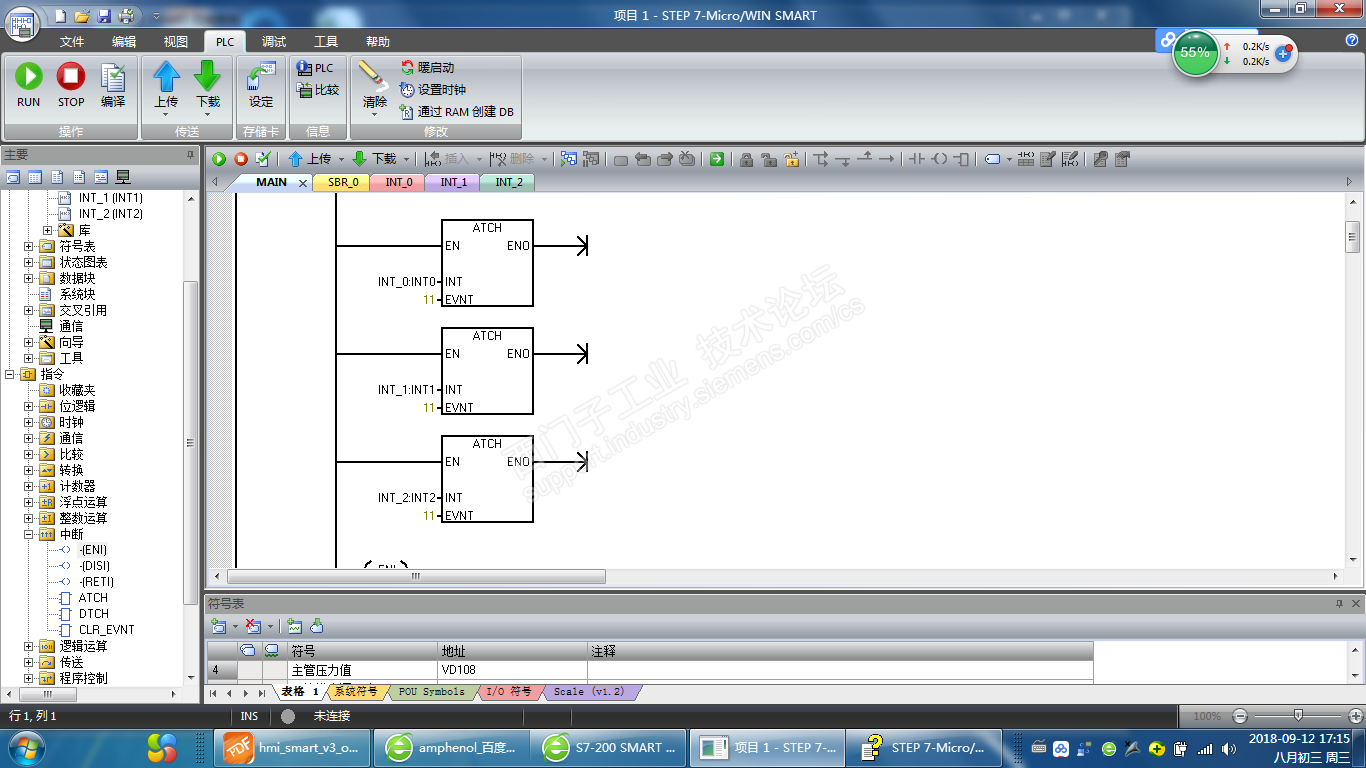
Task: Open the 调试 ribbon tab
Action: click(274, 42)
